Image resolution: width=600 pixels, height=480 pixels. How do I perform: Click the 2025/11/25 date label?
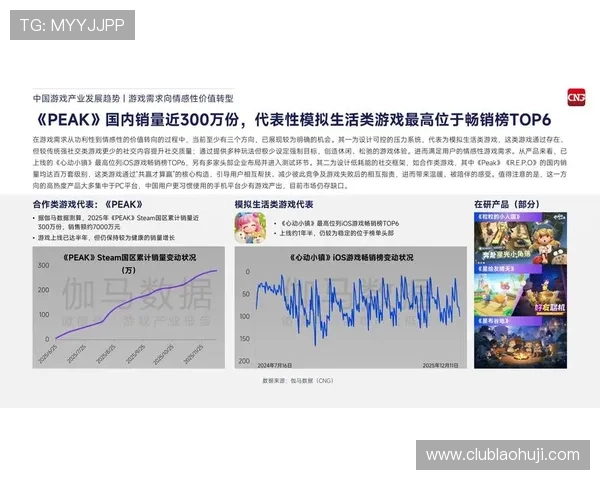(x=193, y=354)
